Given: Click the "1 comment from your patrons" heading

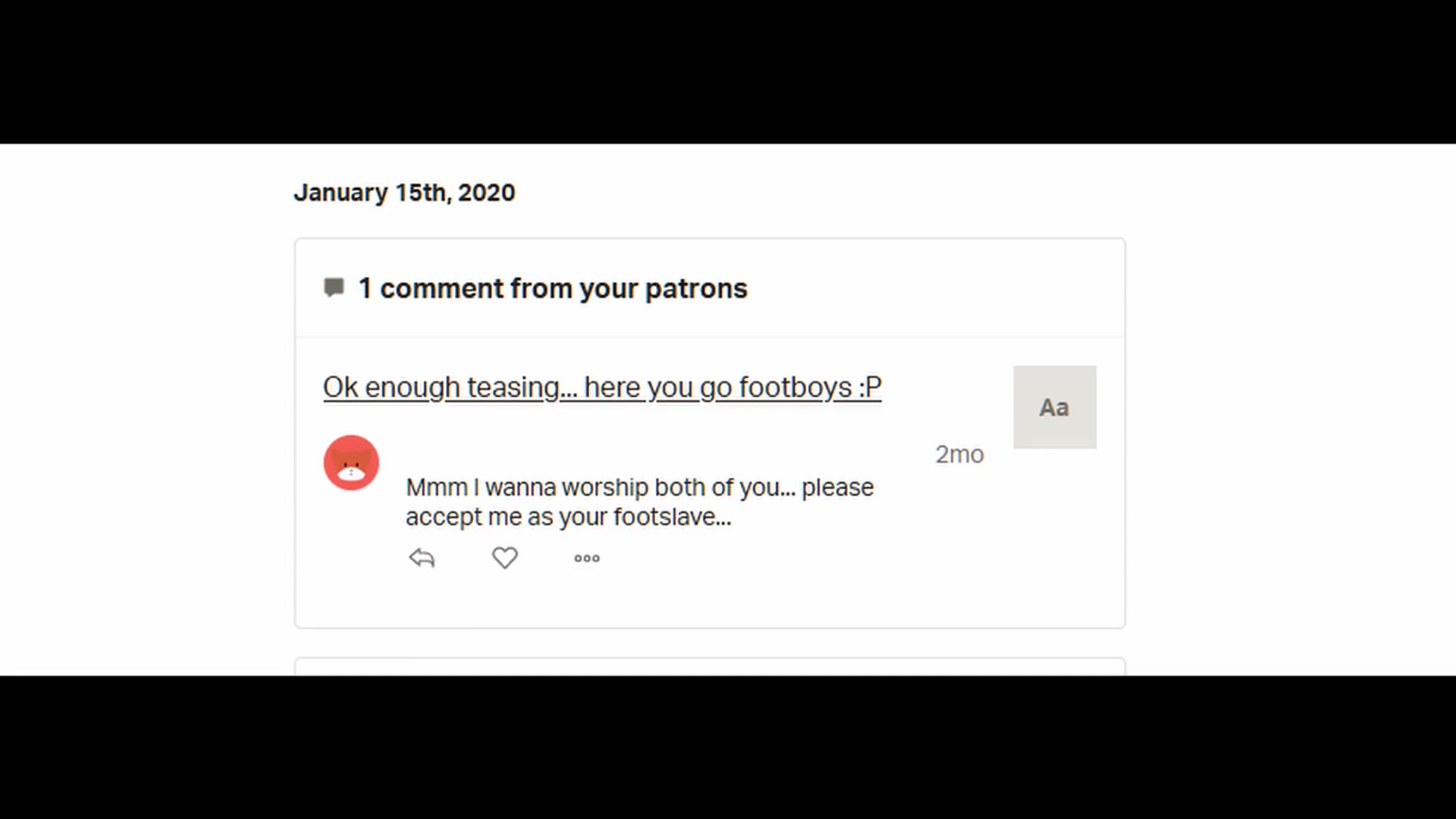Looking at the screenshot, I should [552, 289].
